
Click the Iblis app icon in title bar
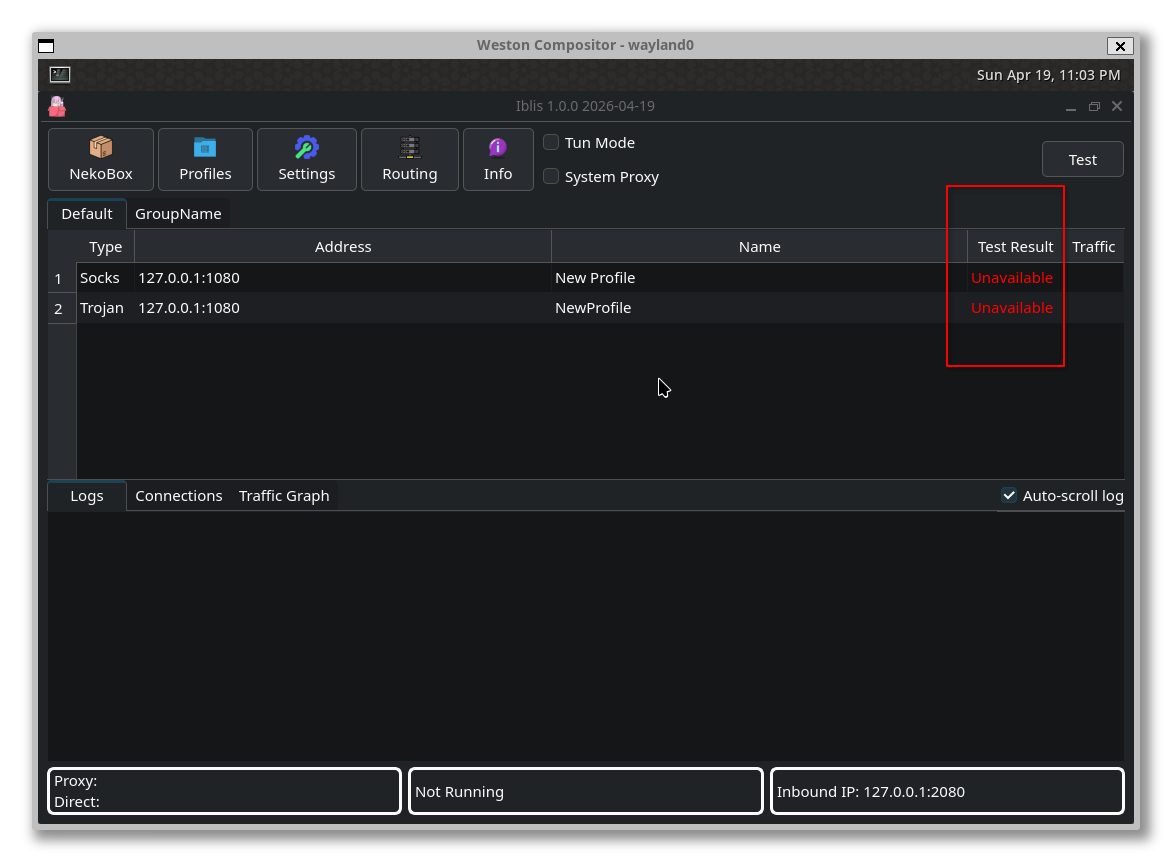point(57,107)
